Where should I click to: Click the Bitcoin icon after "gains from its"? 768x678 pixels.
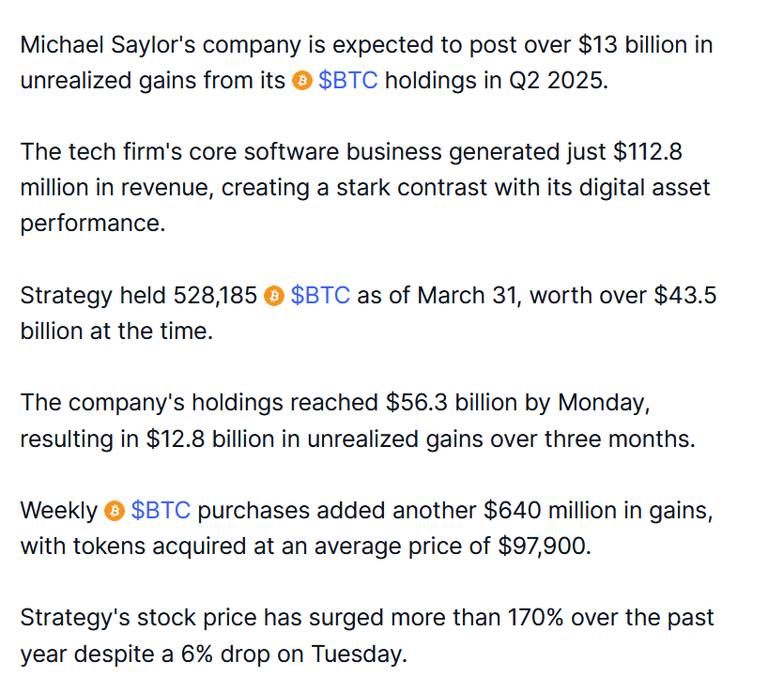[x=302, y=80]
